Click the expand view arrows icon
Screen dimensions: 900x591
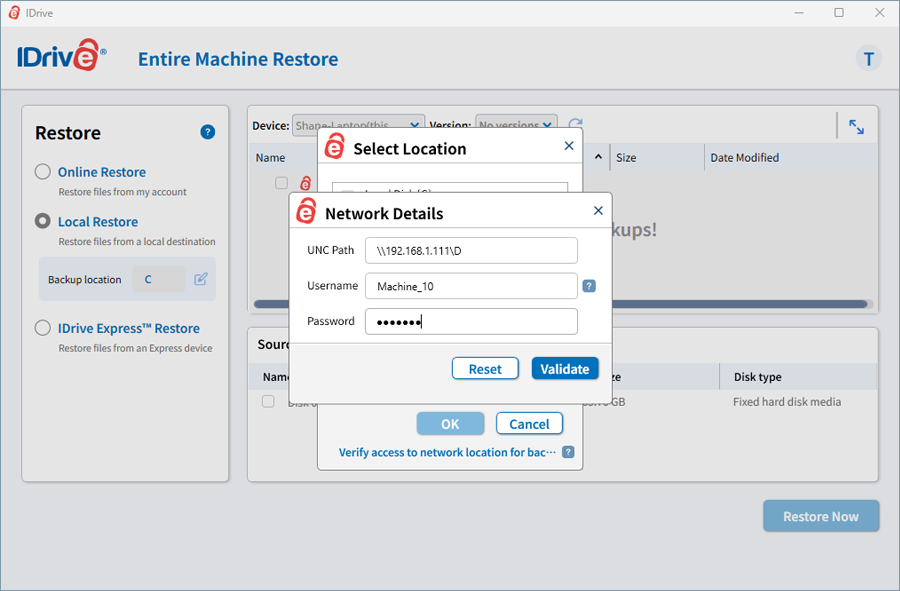856,127
